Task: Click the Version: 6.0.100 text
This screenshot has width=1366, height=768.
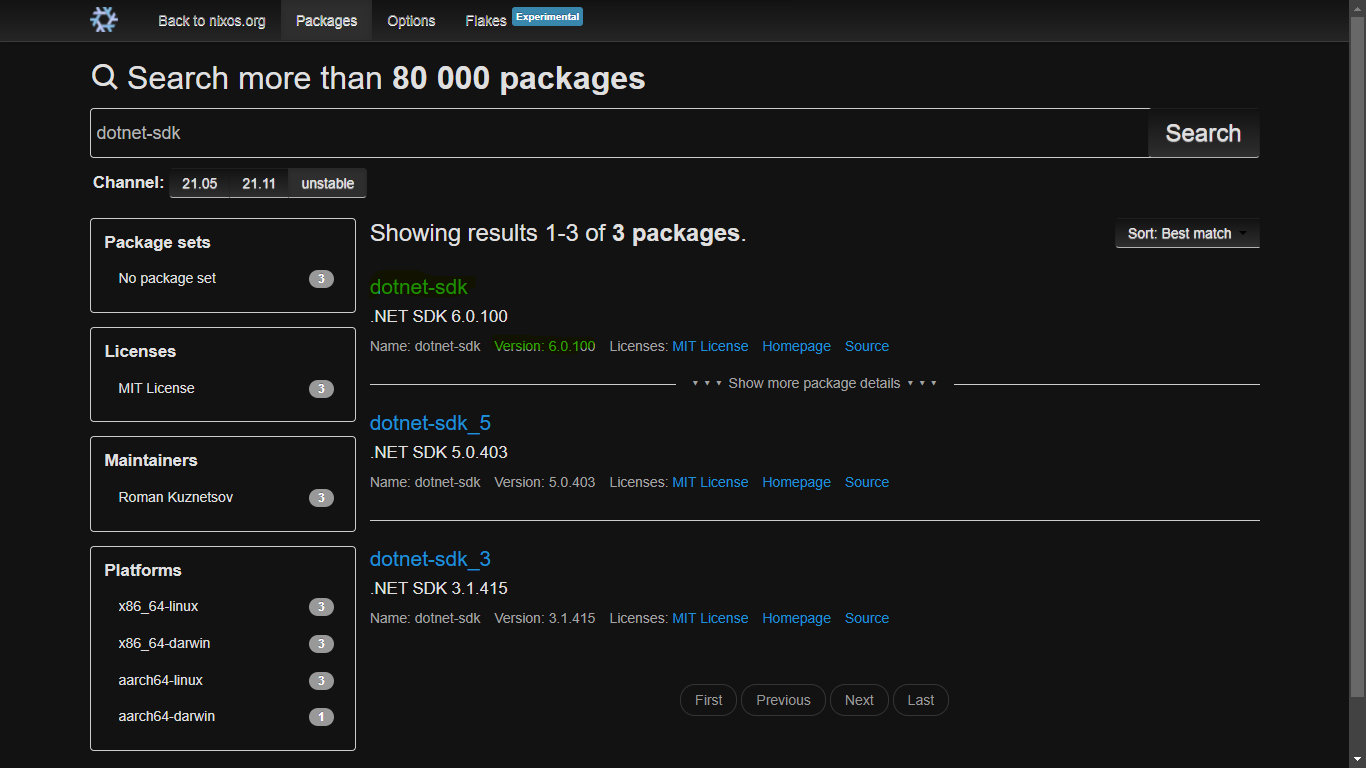Action: [545, 346]
